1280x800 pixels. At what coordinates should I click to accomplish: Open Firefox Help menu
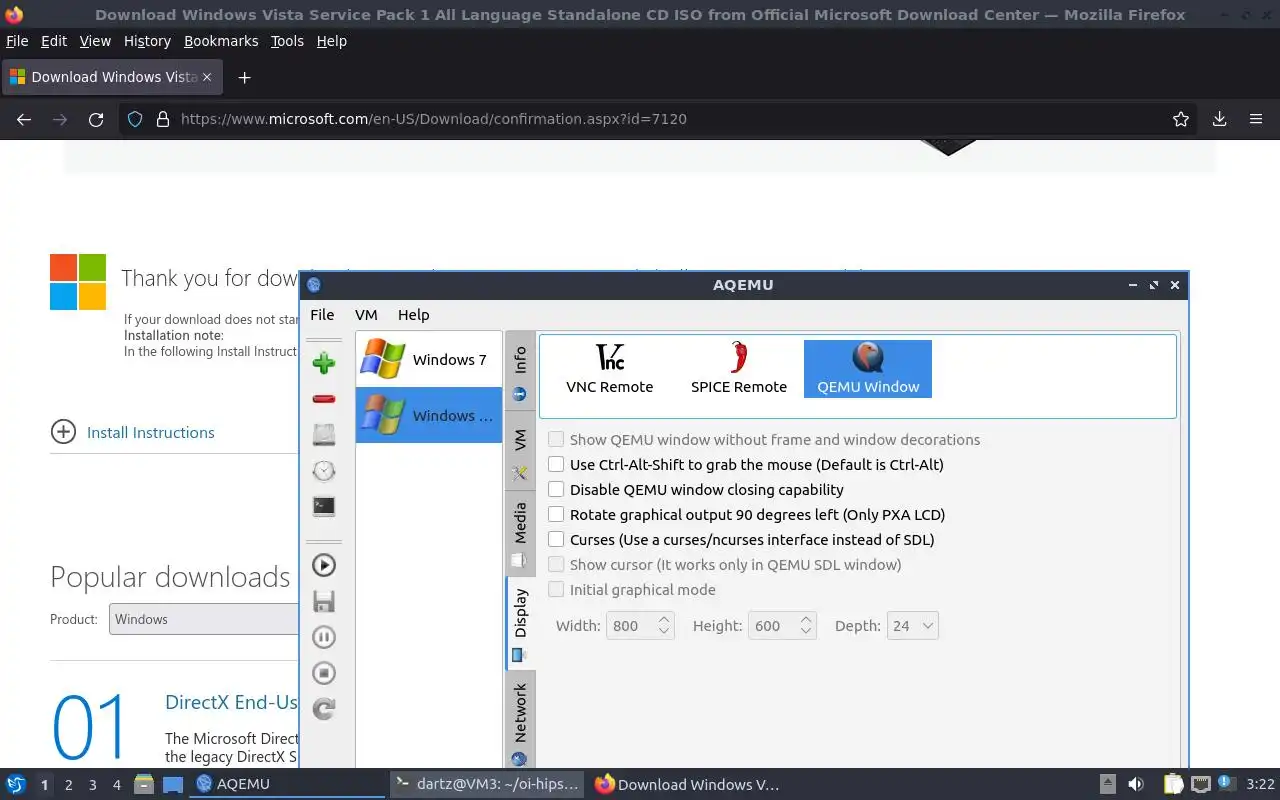[x=331, y=41]
